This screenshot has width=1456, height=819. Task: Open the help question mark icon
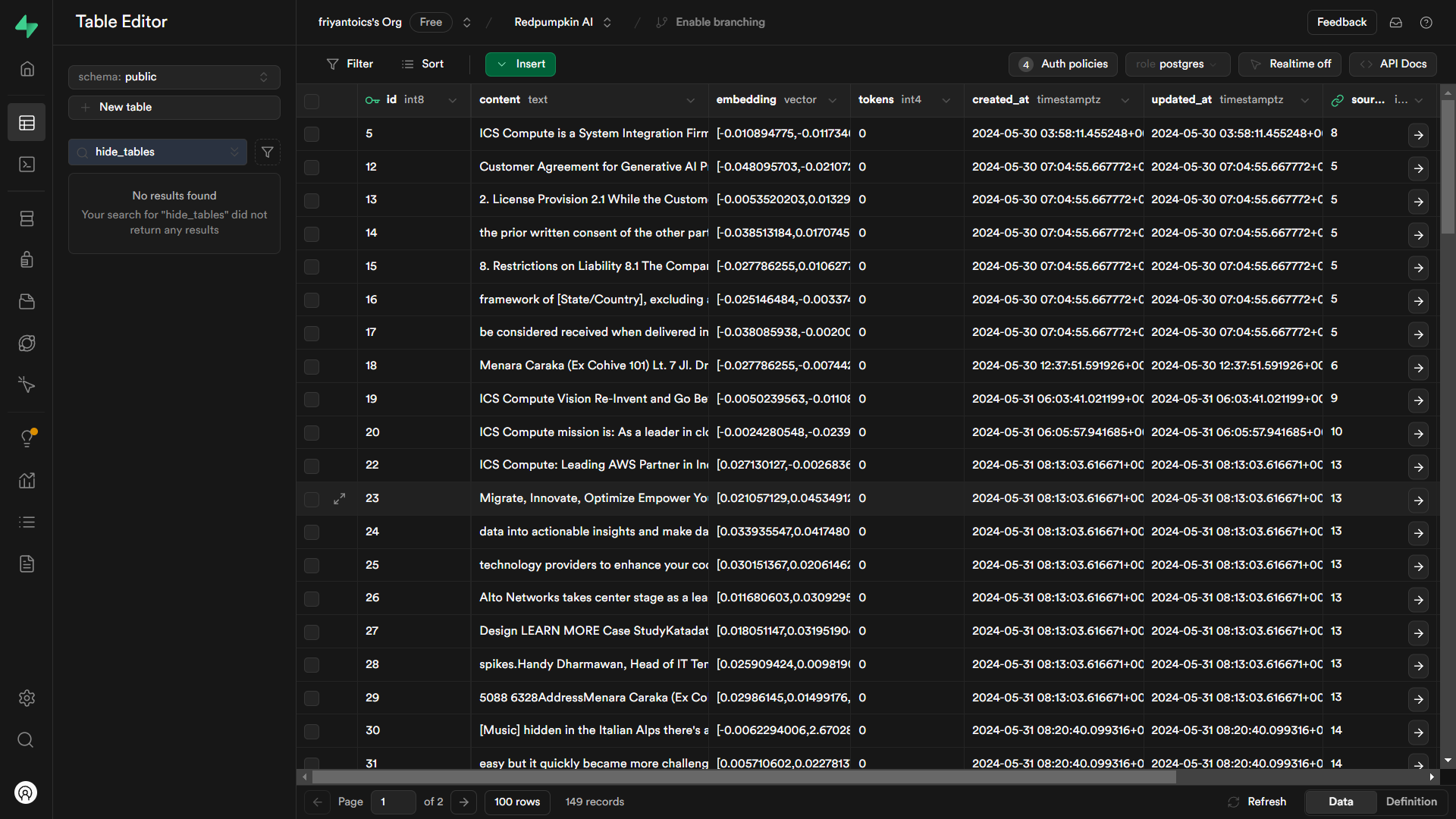point(1426,23)
